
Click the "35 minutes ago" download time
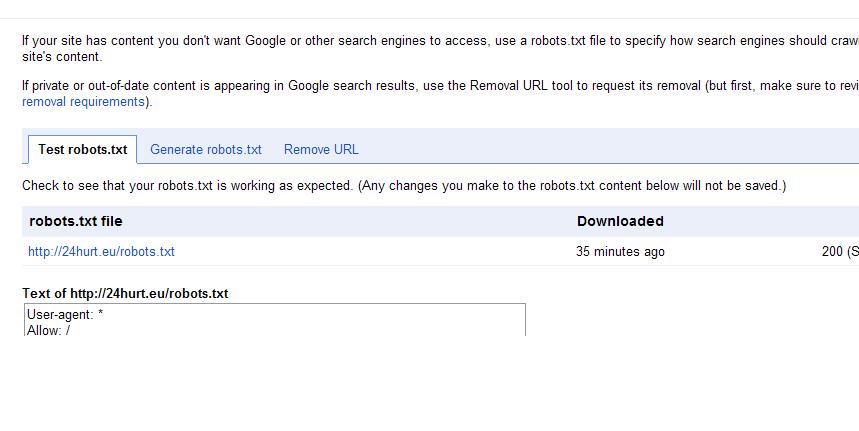pos(620,252)
